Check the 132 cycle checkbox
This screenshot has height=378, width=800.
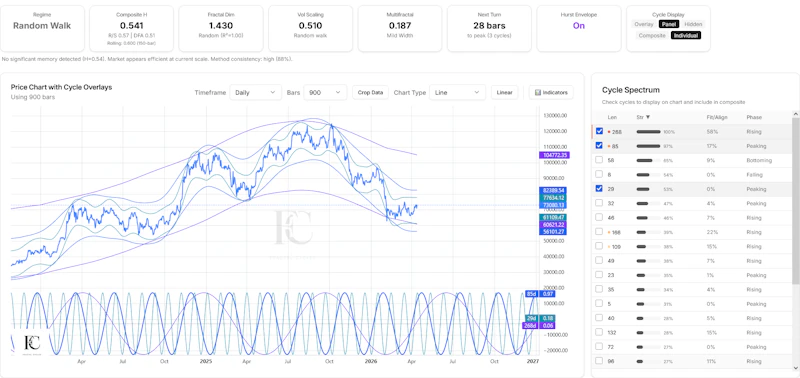tap(599, 332)
